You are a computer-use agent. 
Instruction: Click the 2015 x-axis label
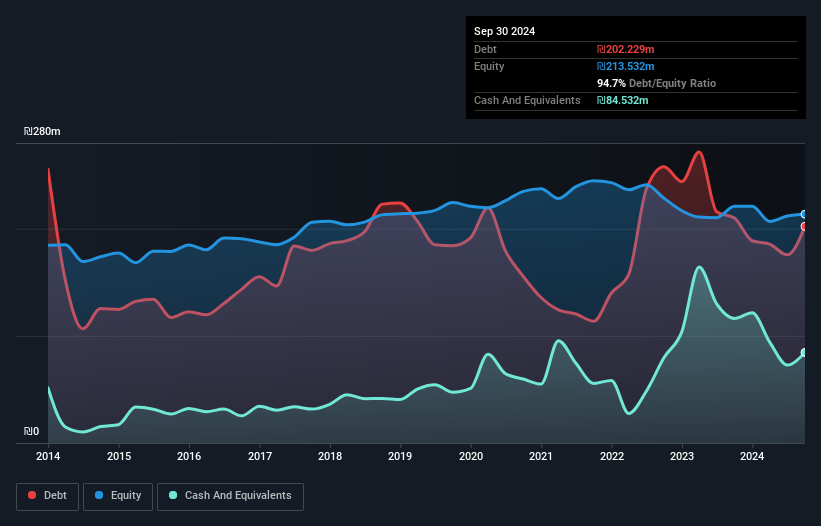(119, 456)
